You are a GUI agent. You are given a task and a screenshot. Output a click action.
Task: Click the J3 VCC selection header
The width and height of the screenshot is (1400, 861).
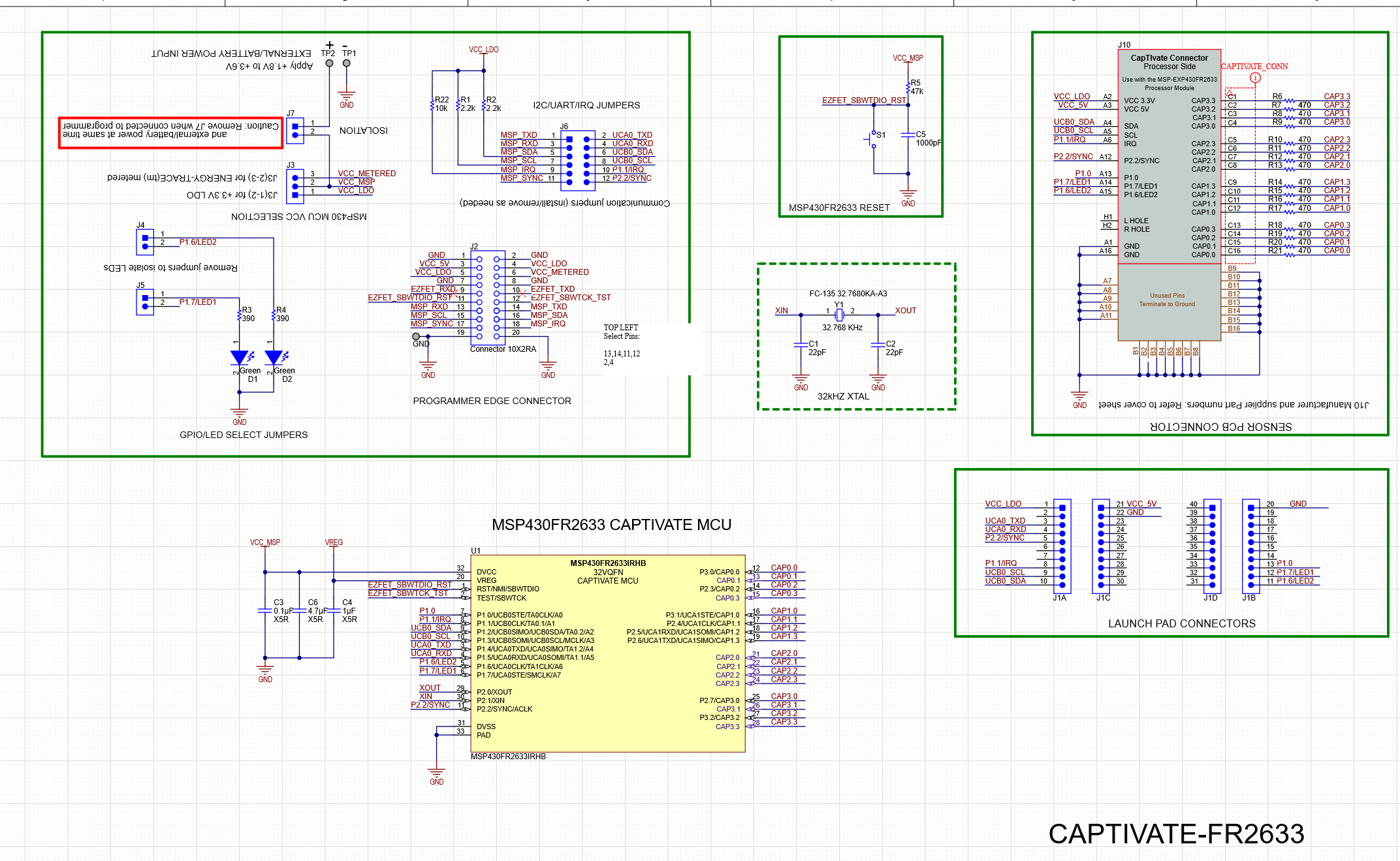pos(294,186)
